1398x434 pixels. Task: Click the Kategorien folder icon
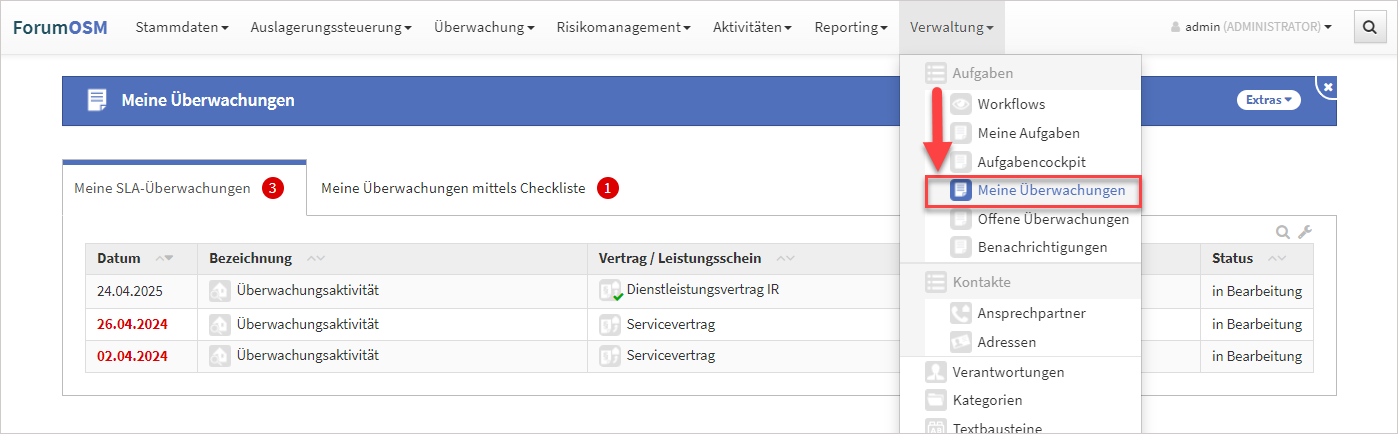click(936, 400)
